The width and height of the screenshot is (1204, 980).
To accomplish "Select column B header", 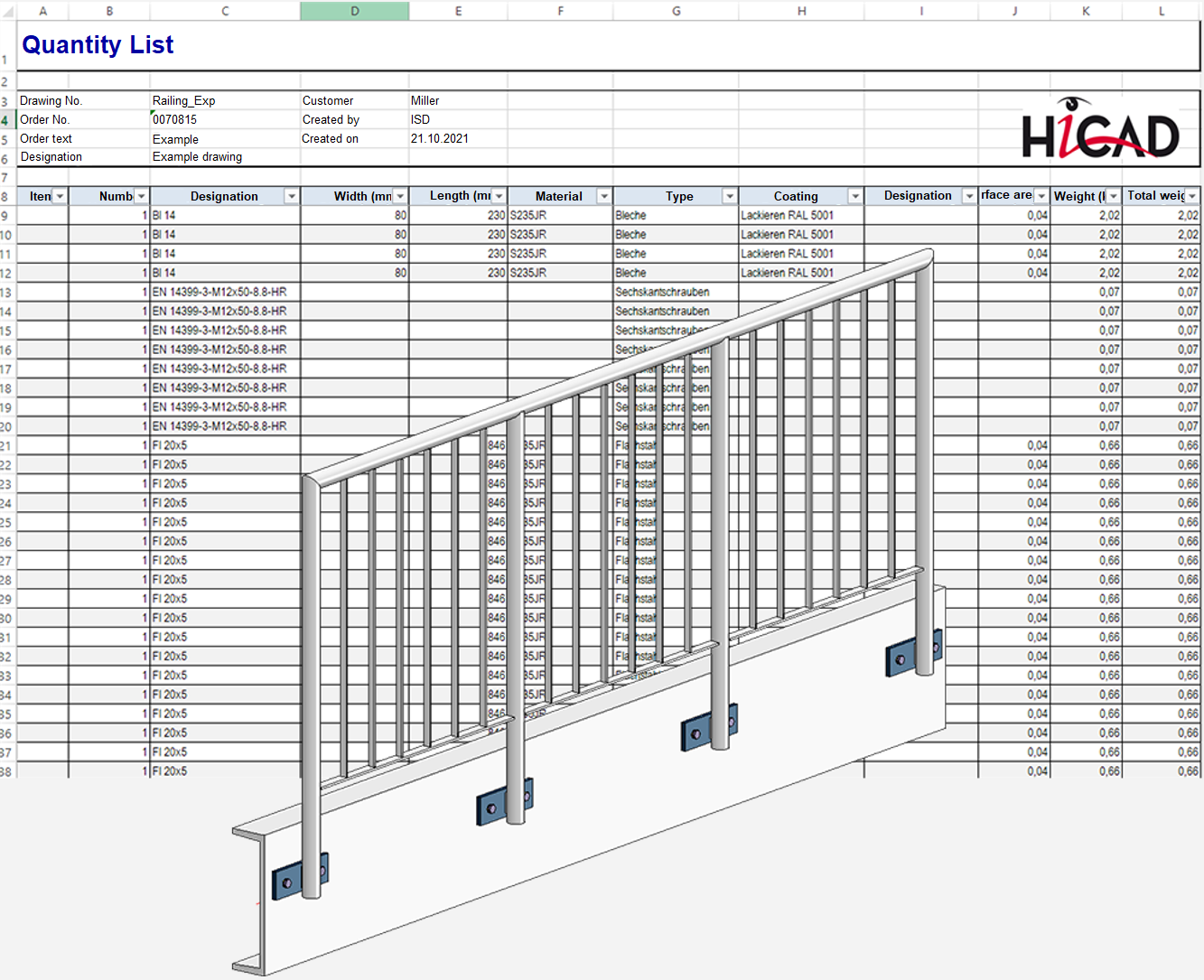I will click(x=109, y=11).
